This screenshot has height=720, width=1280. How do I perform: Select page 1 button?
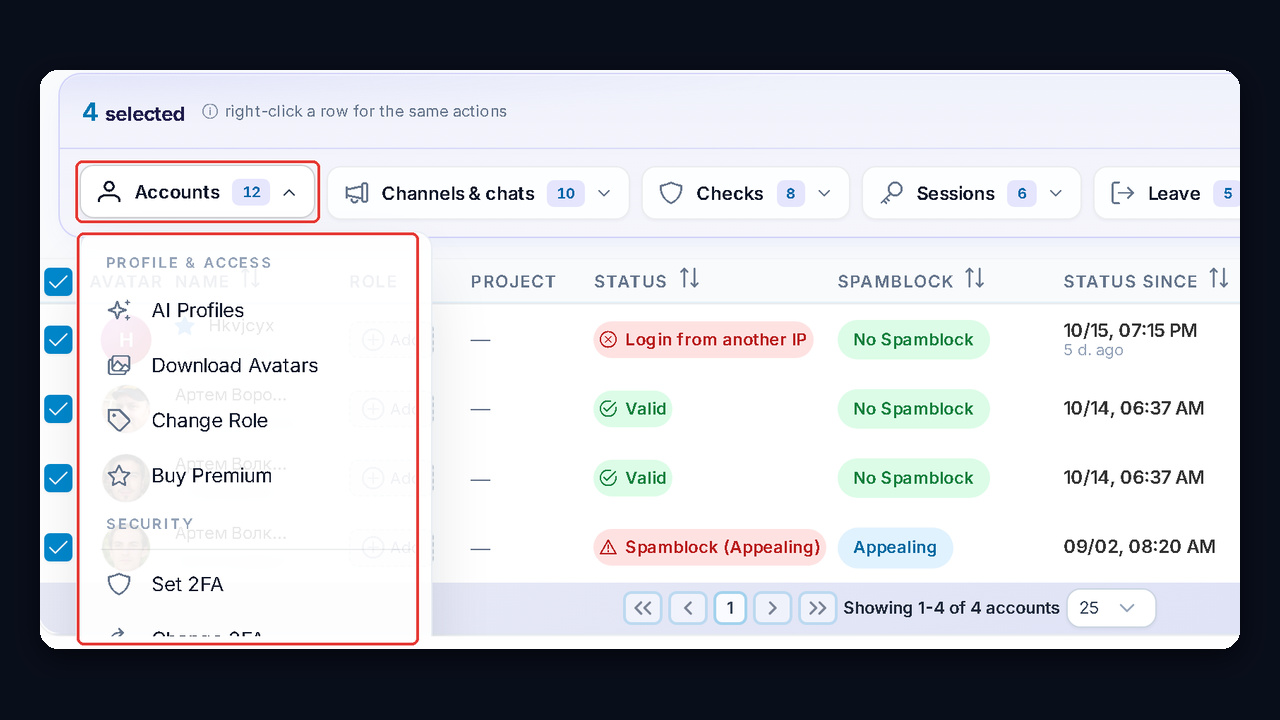point(730,608)
